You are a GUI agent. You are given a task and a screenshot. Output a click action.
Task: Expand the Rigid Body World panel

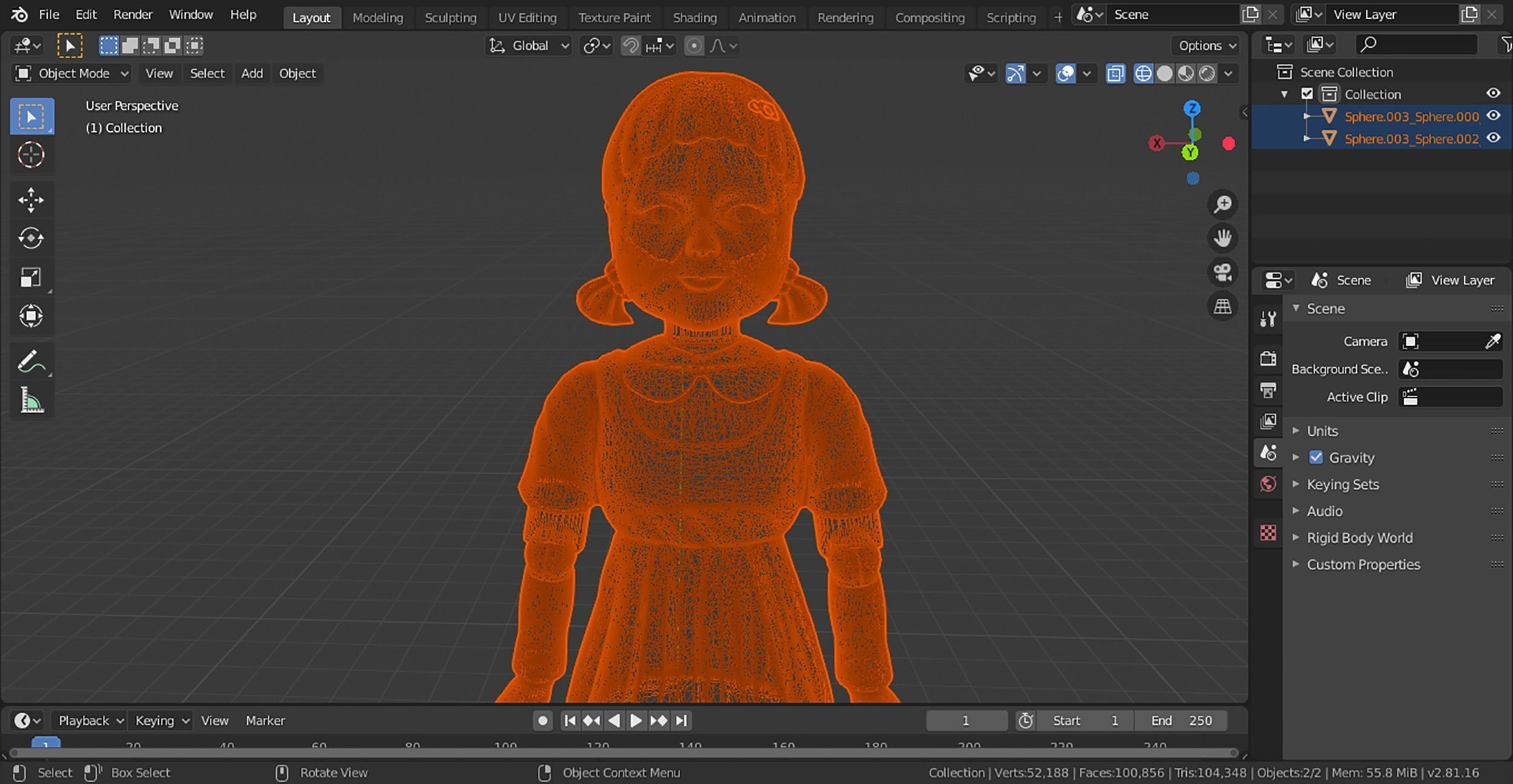tap(1359, 537)
